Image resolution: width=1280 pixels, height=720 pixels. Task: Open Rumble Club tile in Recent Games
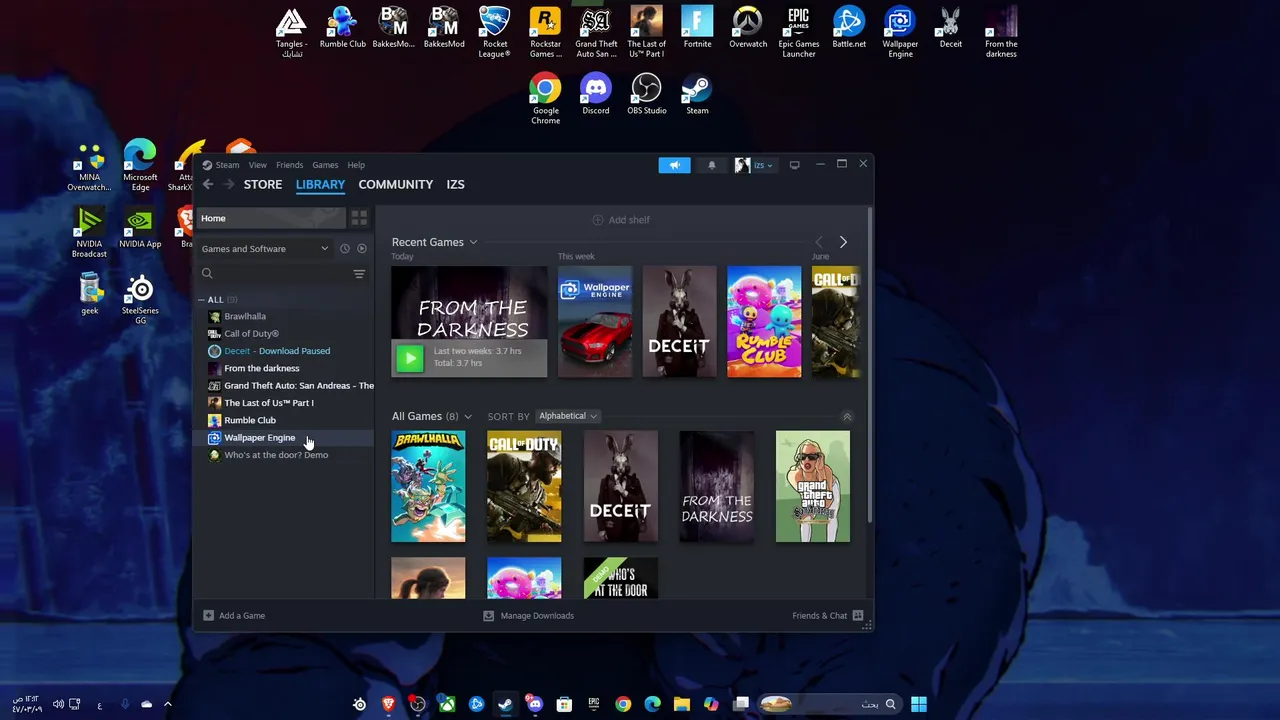tap(764, 322)
